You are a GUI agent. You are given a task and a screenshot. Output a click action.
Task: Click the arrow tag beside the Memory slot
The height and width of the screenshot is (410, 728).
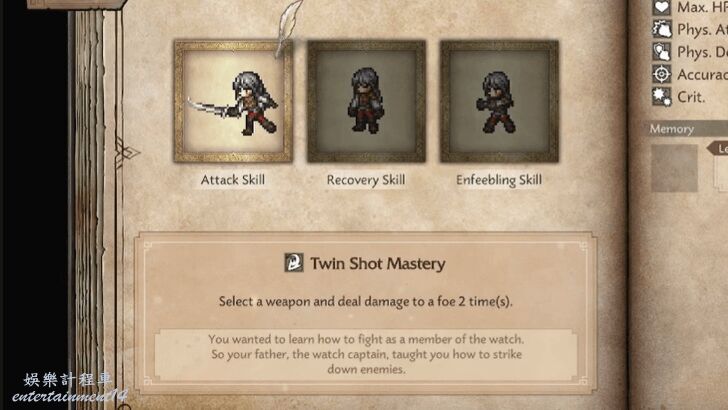pyautogui.click(x=718, y=149)
